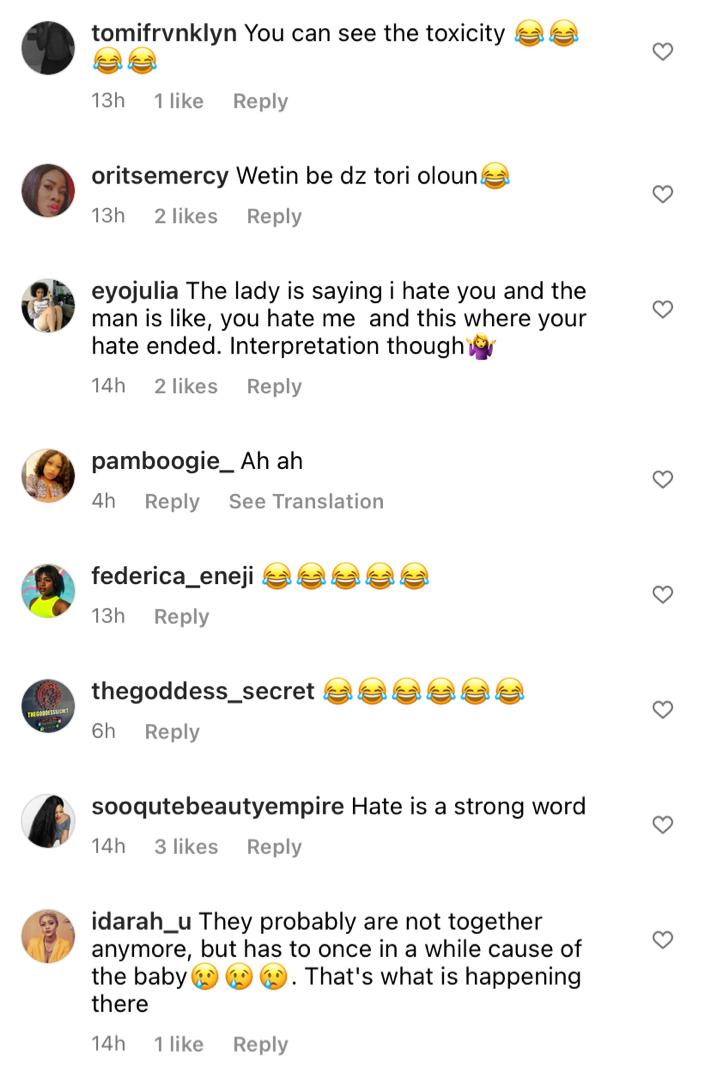Viewport: 711px width, 1080px height.
Task: Reply to eyojulia's interpretation comment
Action: [274, 386]
